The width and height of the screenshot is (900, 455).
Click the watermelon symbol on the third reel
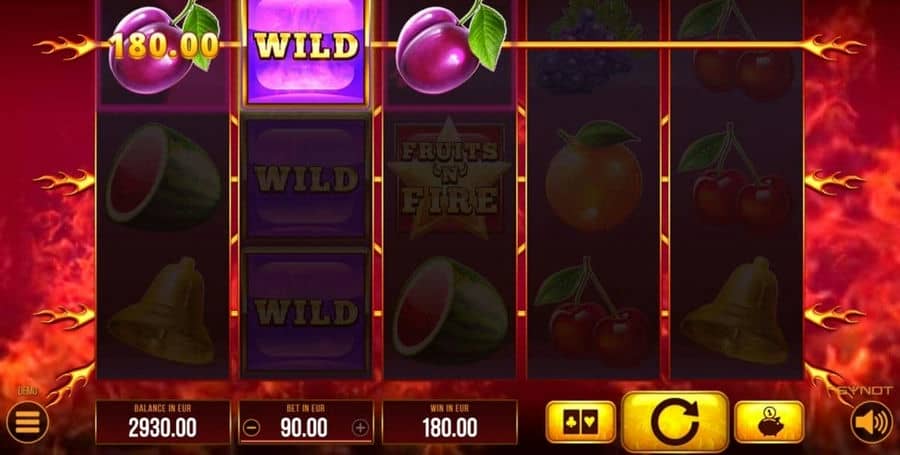[x=450, y=309]
